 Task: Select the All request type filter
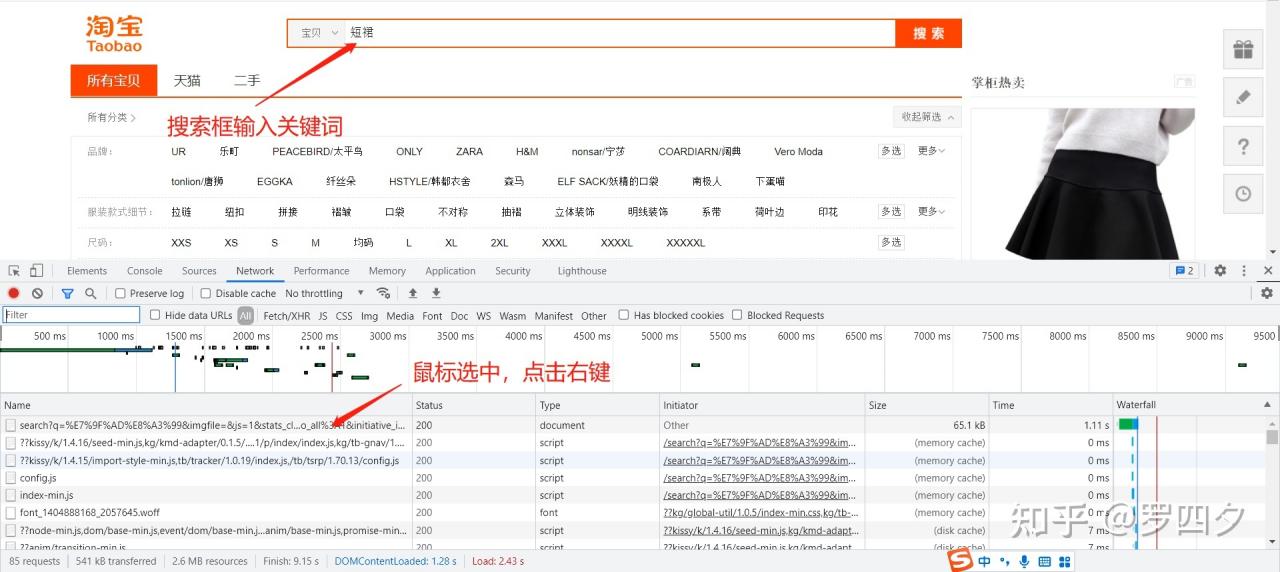tap(245, 315)
